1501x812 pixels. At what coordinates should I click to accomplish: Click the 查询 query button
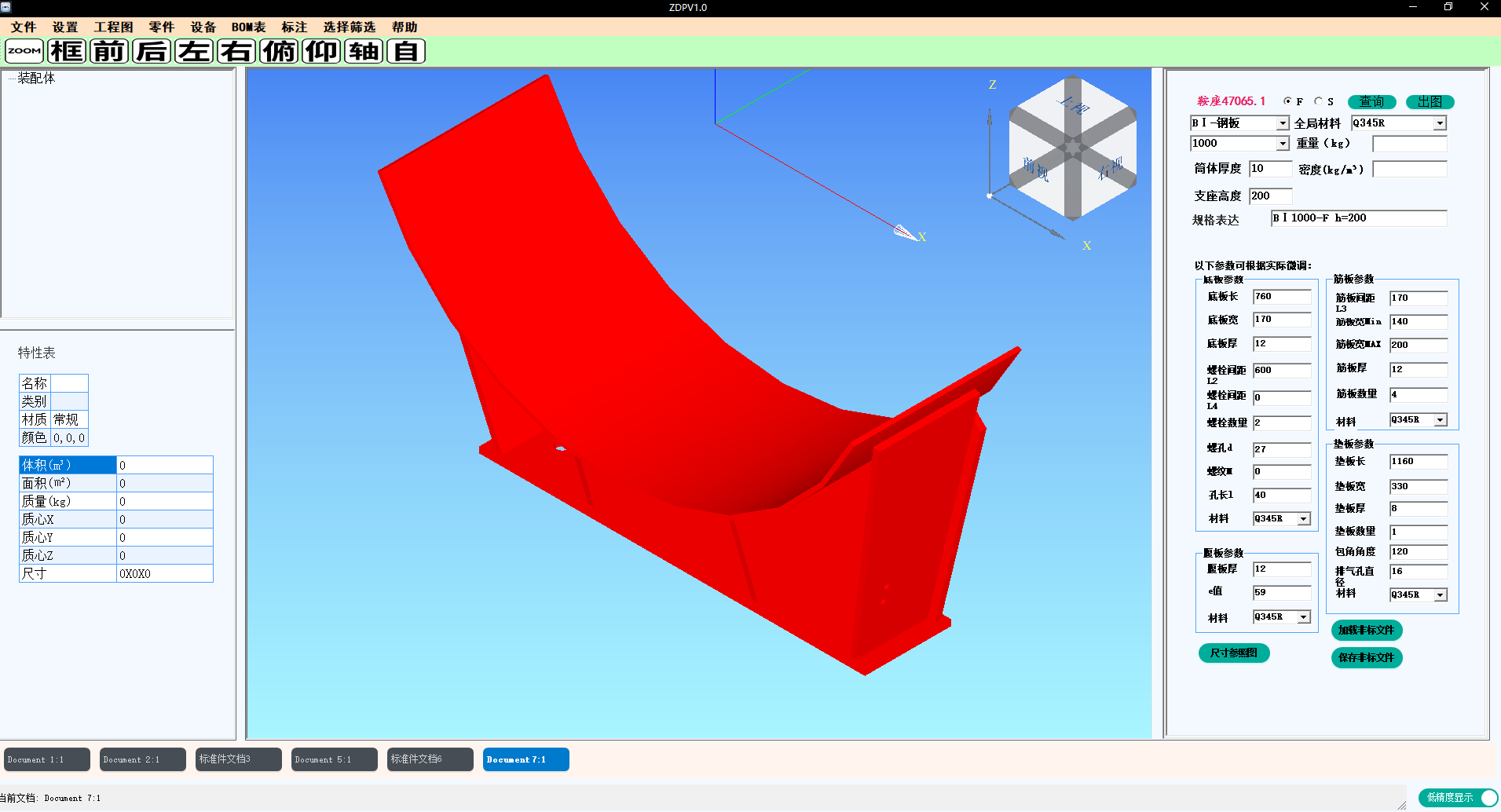click(x=1371, y=102)
